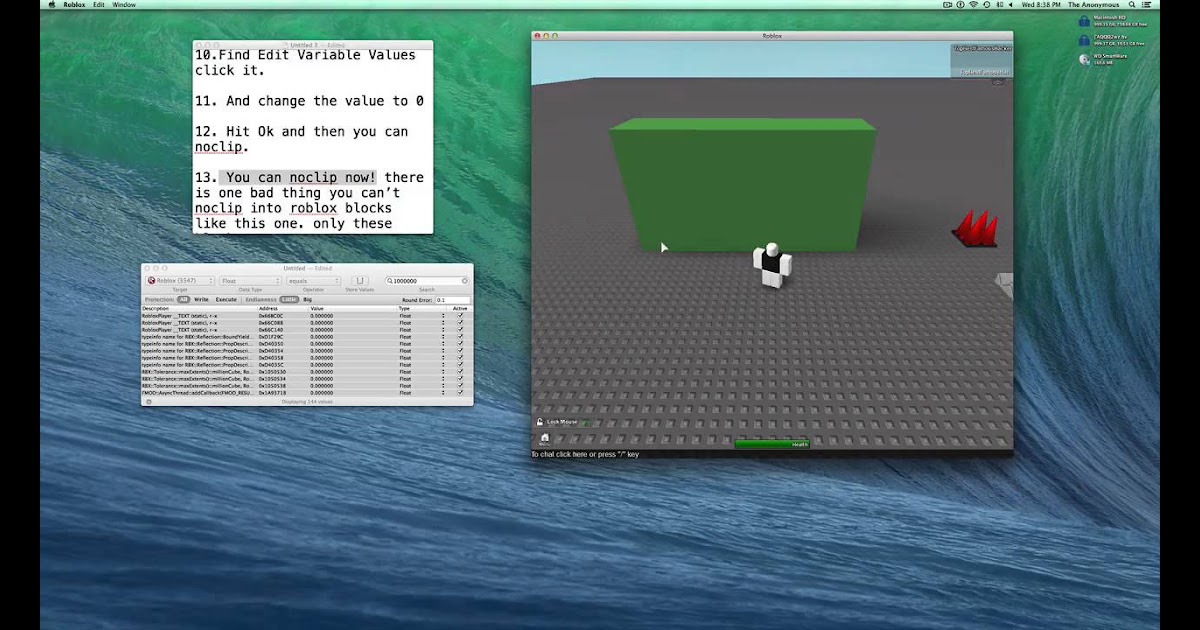
Task: Sort by the Description column header
Action: (198, 308)
